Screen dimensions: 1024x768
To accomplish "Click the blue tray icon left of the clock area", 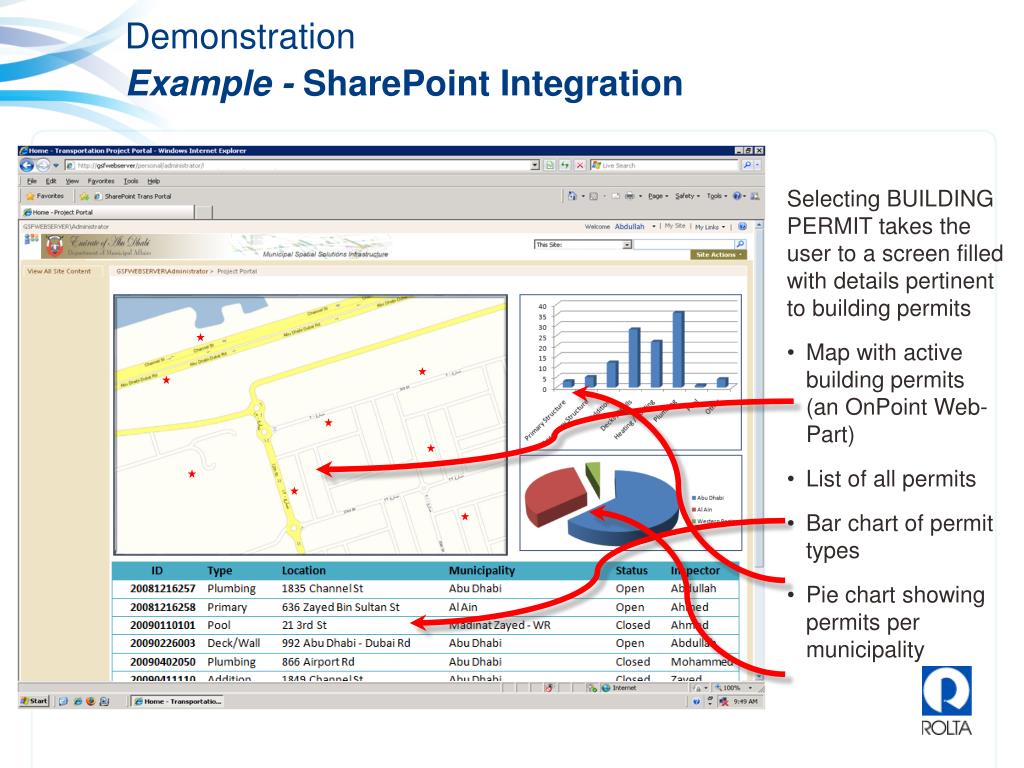I will (x=696, y=701).
